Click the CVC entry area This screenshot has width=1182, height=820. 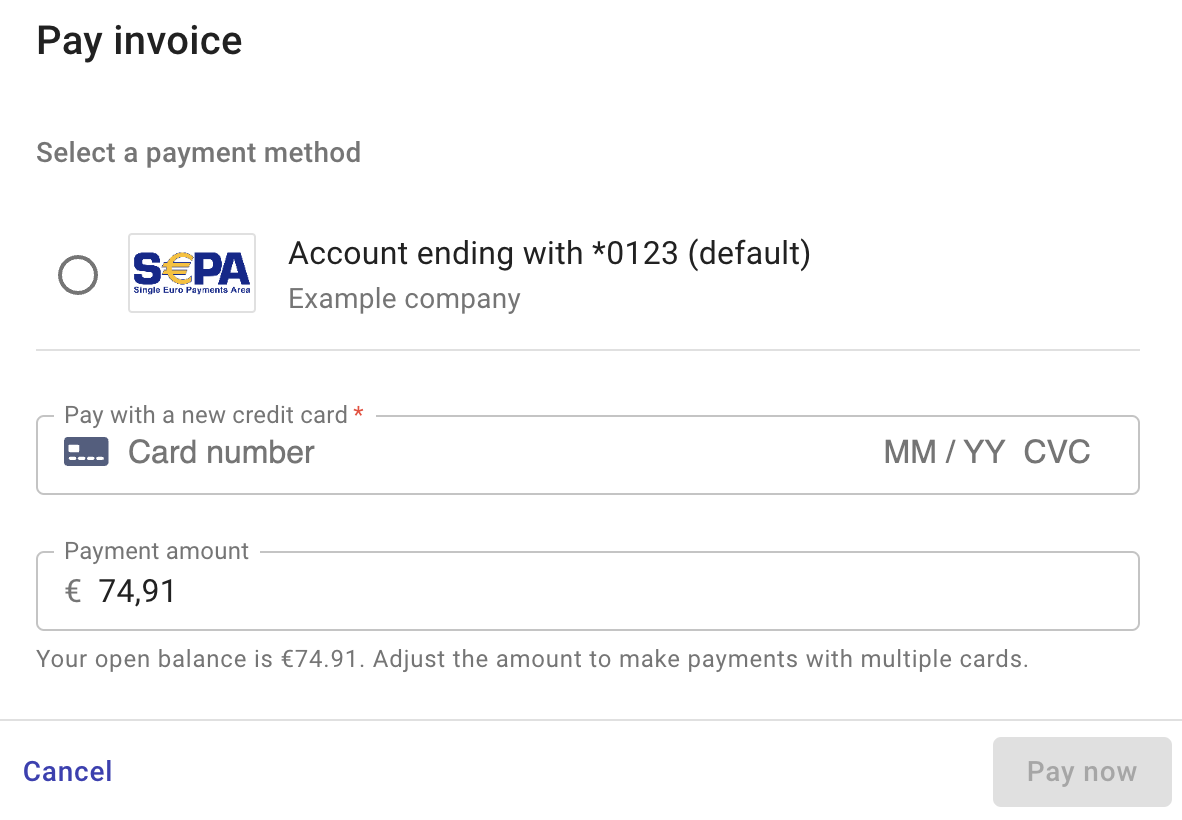tap(1057, 452)
